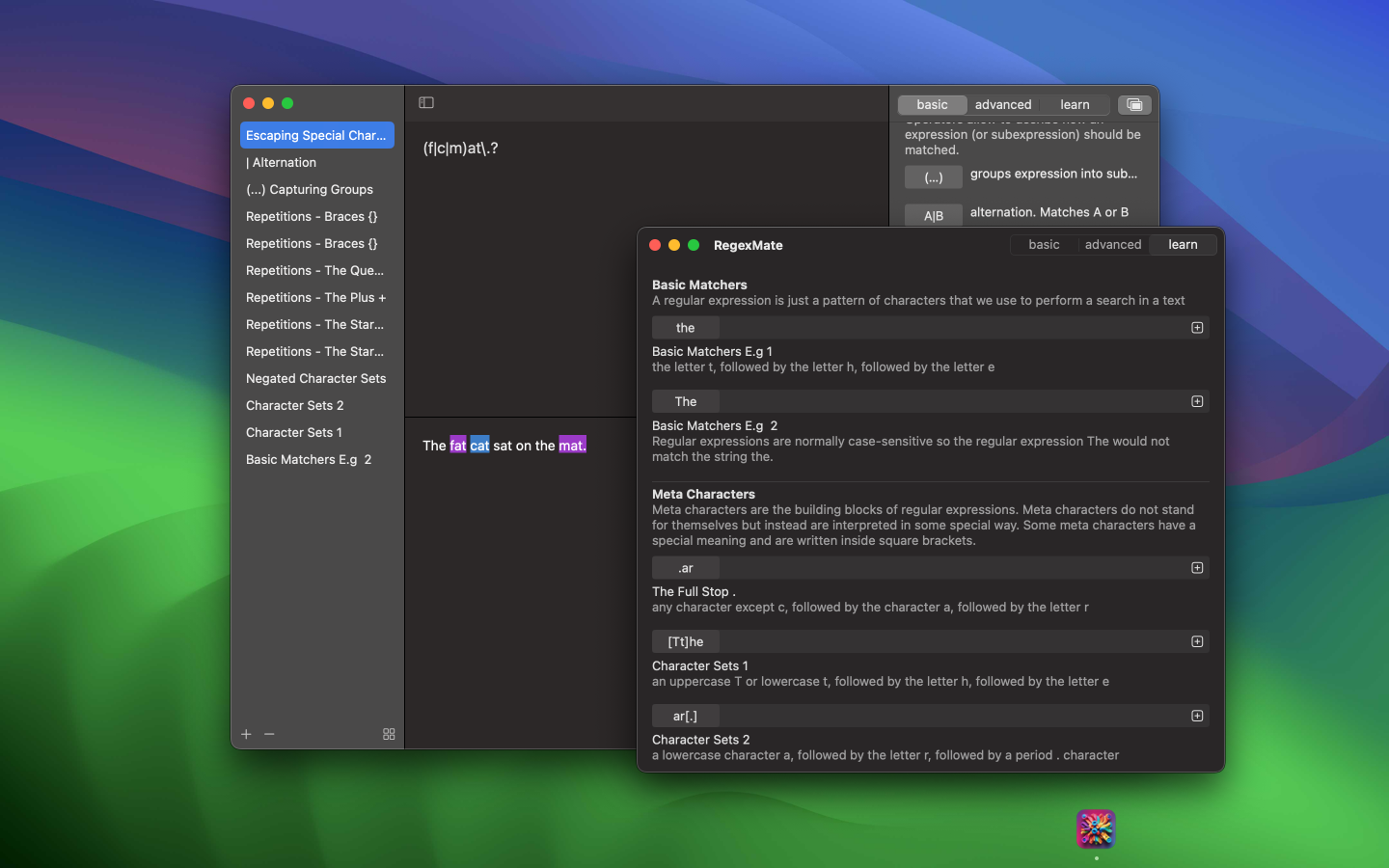Click 'groups expression into sub...' description
Screen dimensions: 1389x868
[x=1053, y=174]
